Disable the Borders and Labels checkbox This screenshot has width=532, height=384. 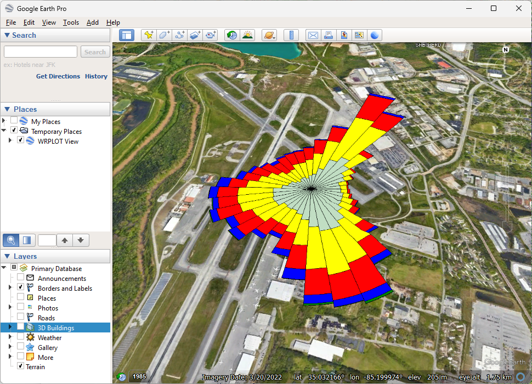20,287
